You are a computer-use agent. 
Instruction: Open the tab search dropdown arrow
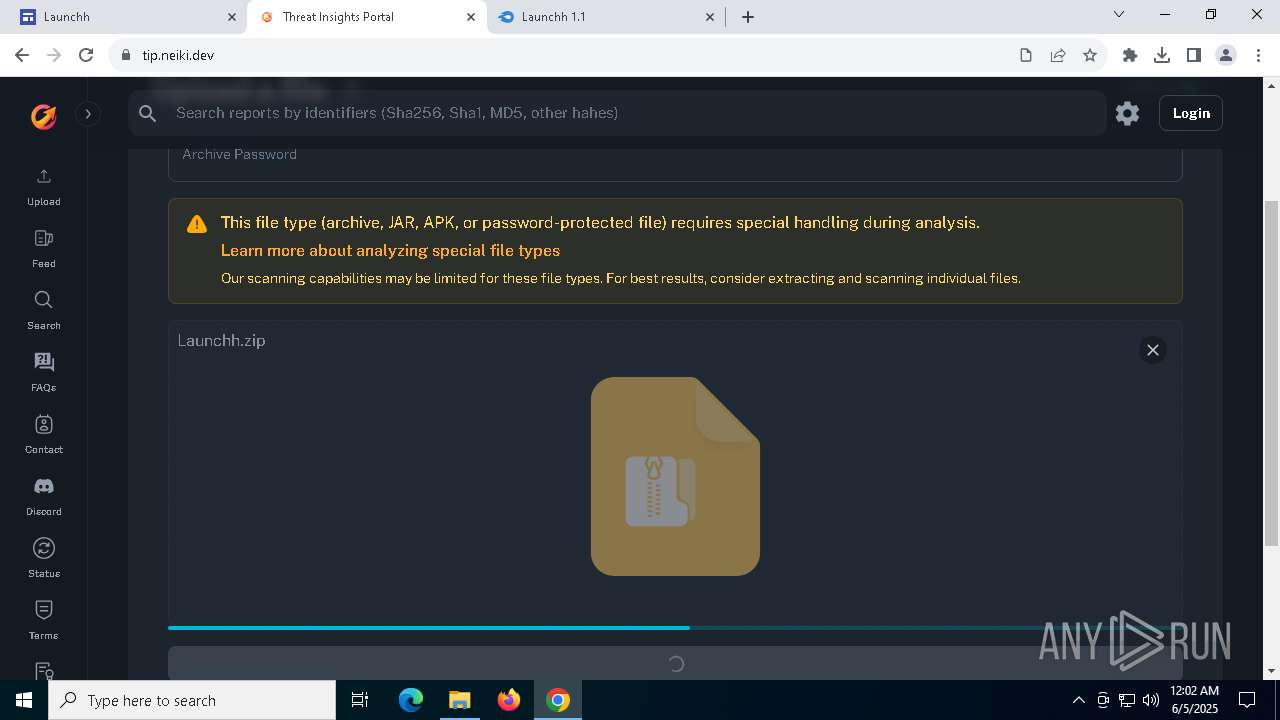(1119, 15)
